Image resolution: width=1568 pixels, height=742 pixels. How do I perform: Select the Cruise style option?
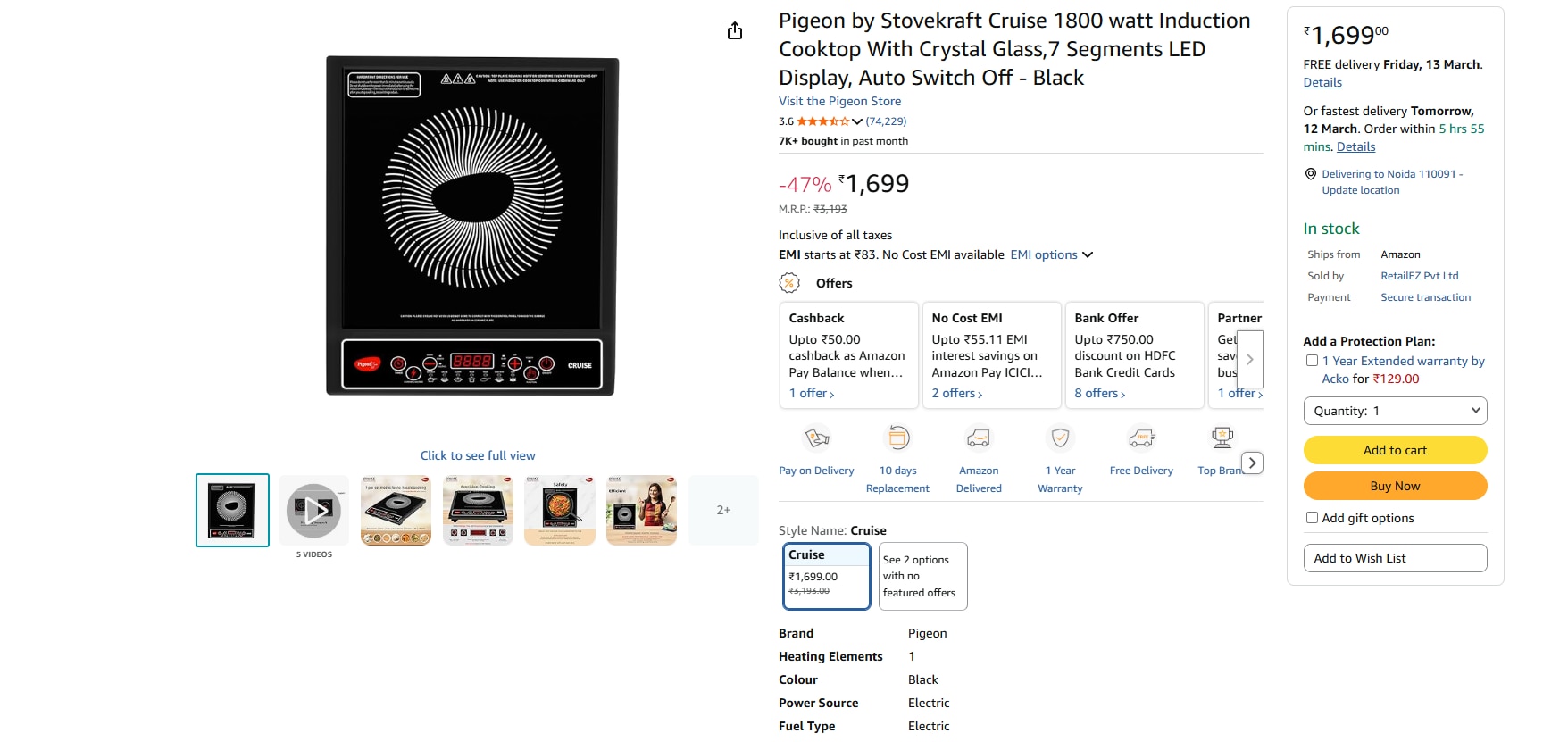826,576
